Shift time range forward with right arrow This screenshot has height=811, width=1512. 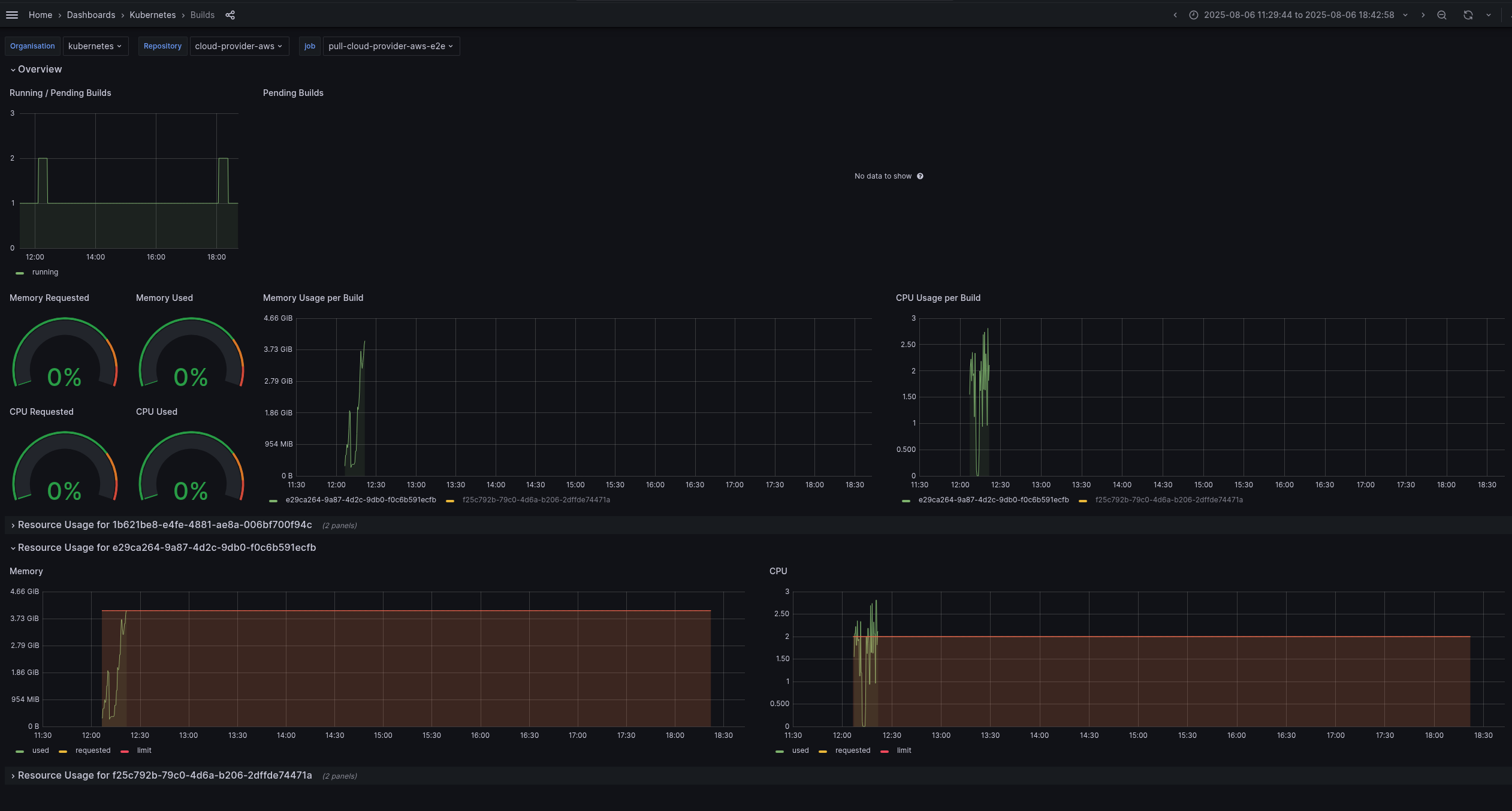click(1423, 15)
